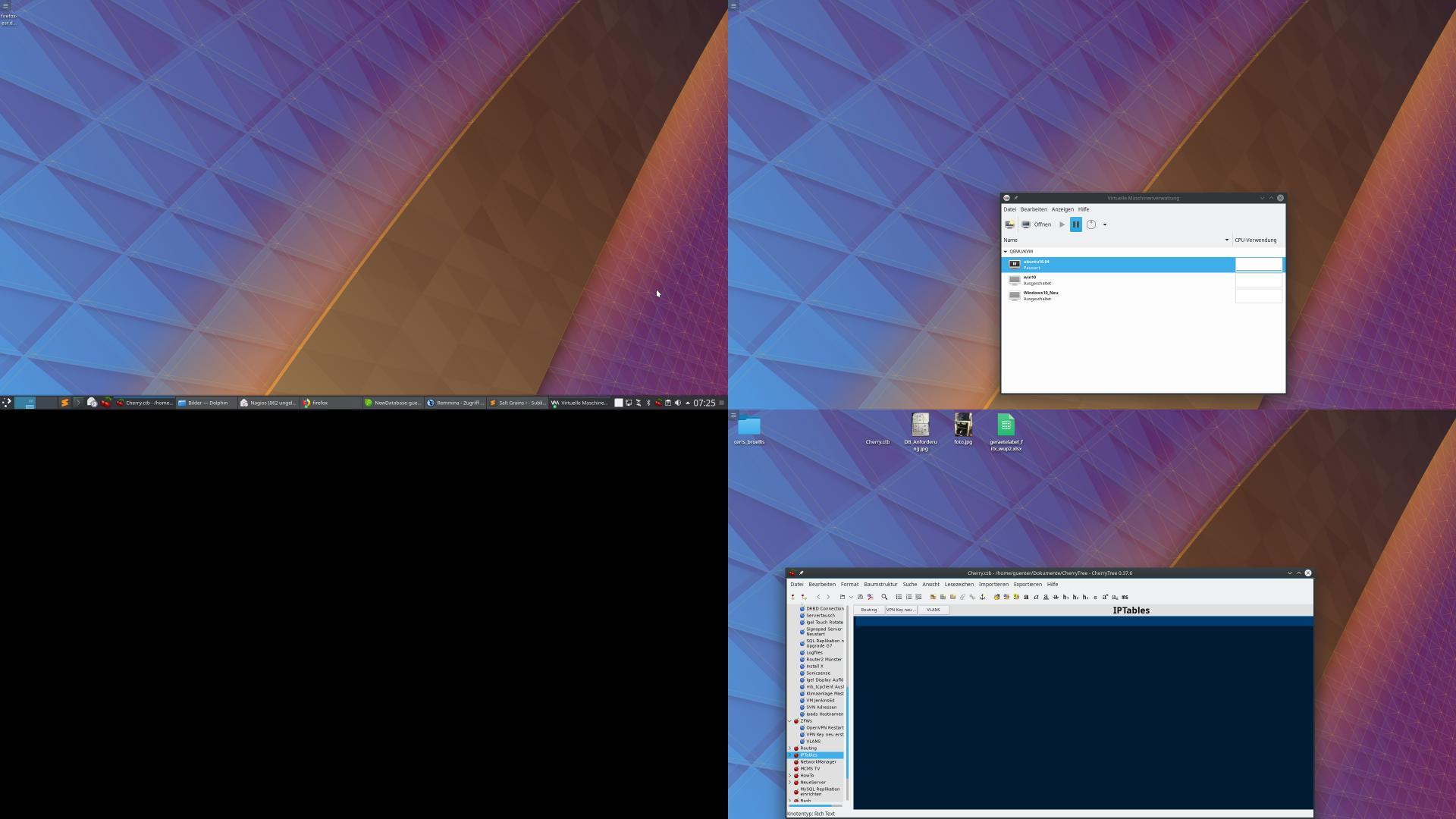
Task: Click the superscript formatting icon
Action: point(1105,597)
